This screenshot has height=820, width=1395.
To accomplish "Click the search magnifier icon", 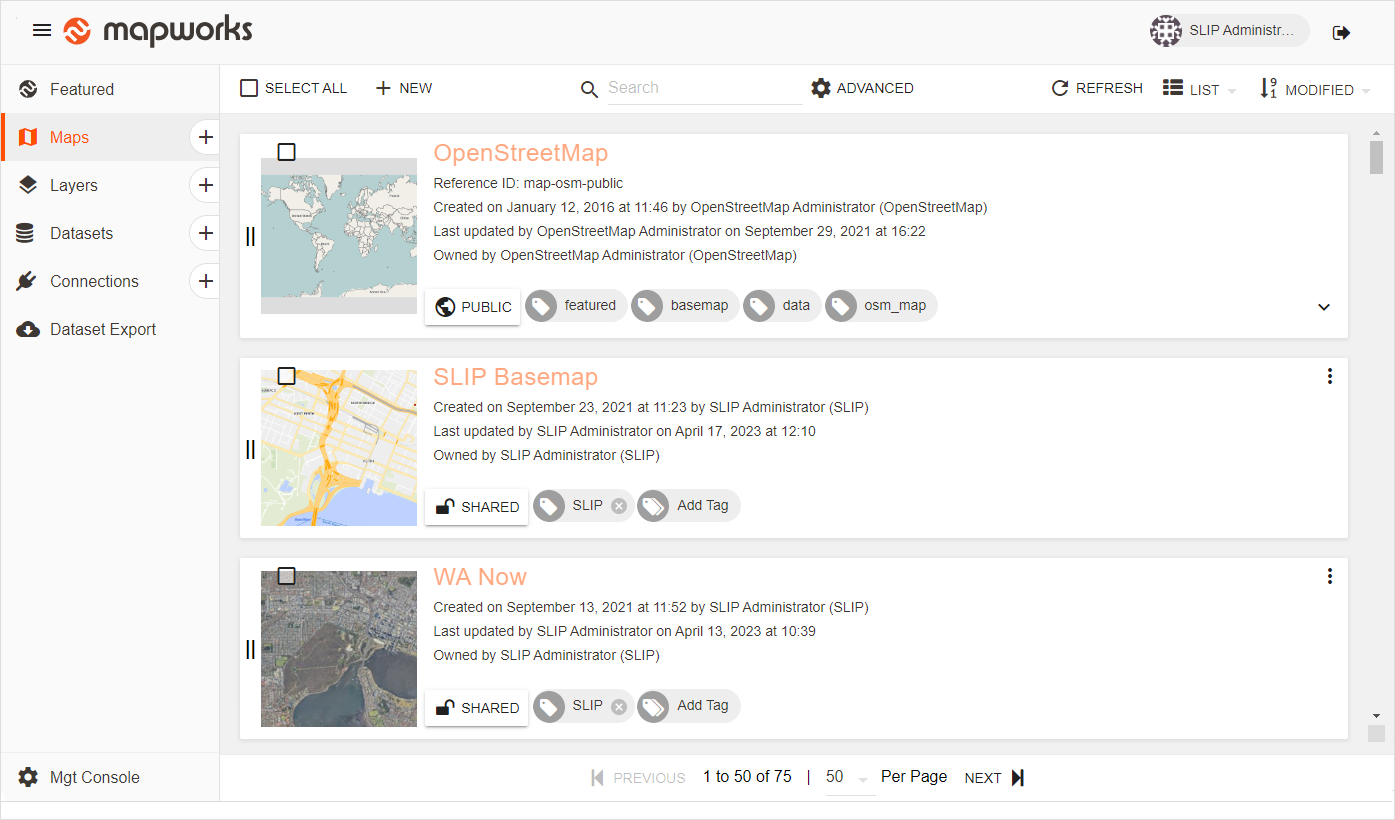I will [x=590, y=90].
